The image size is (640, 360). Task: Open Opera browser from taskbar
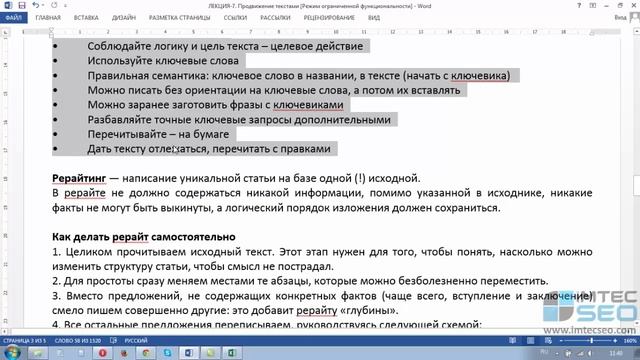102,353
